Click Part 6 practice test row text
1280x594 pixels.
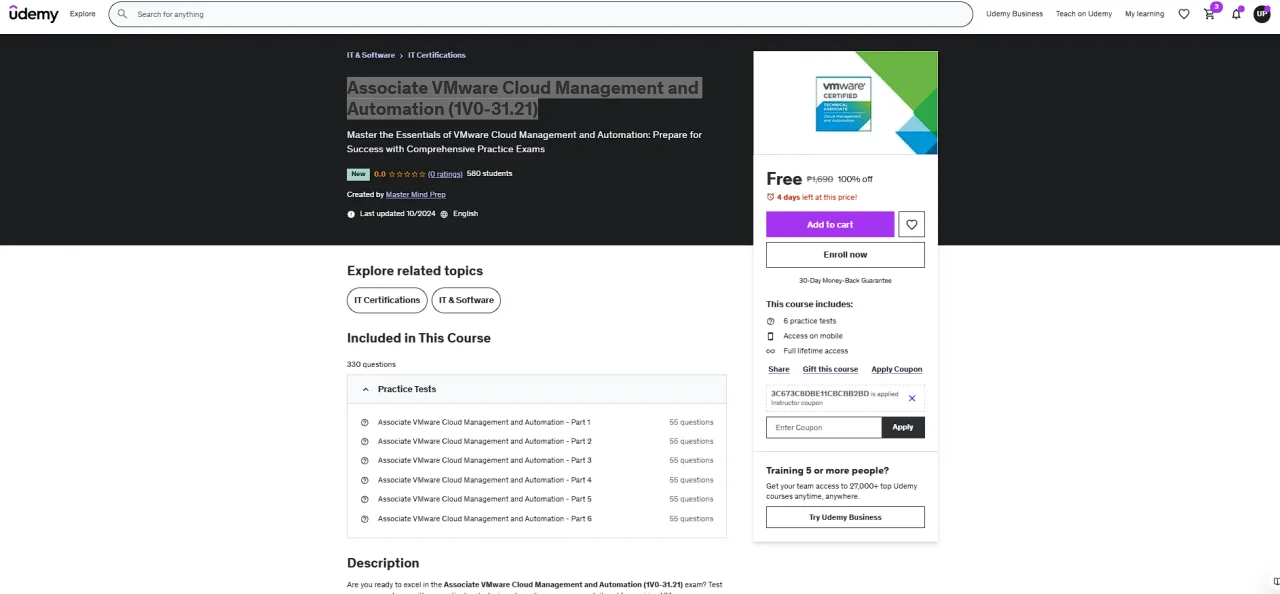pos(485,519)
